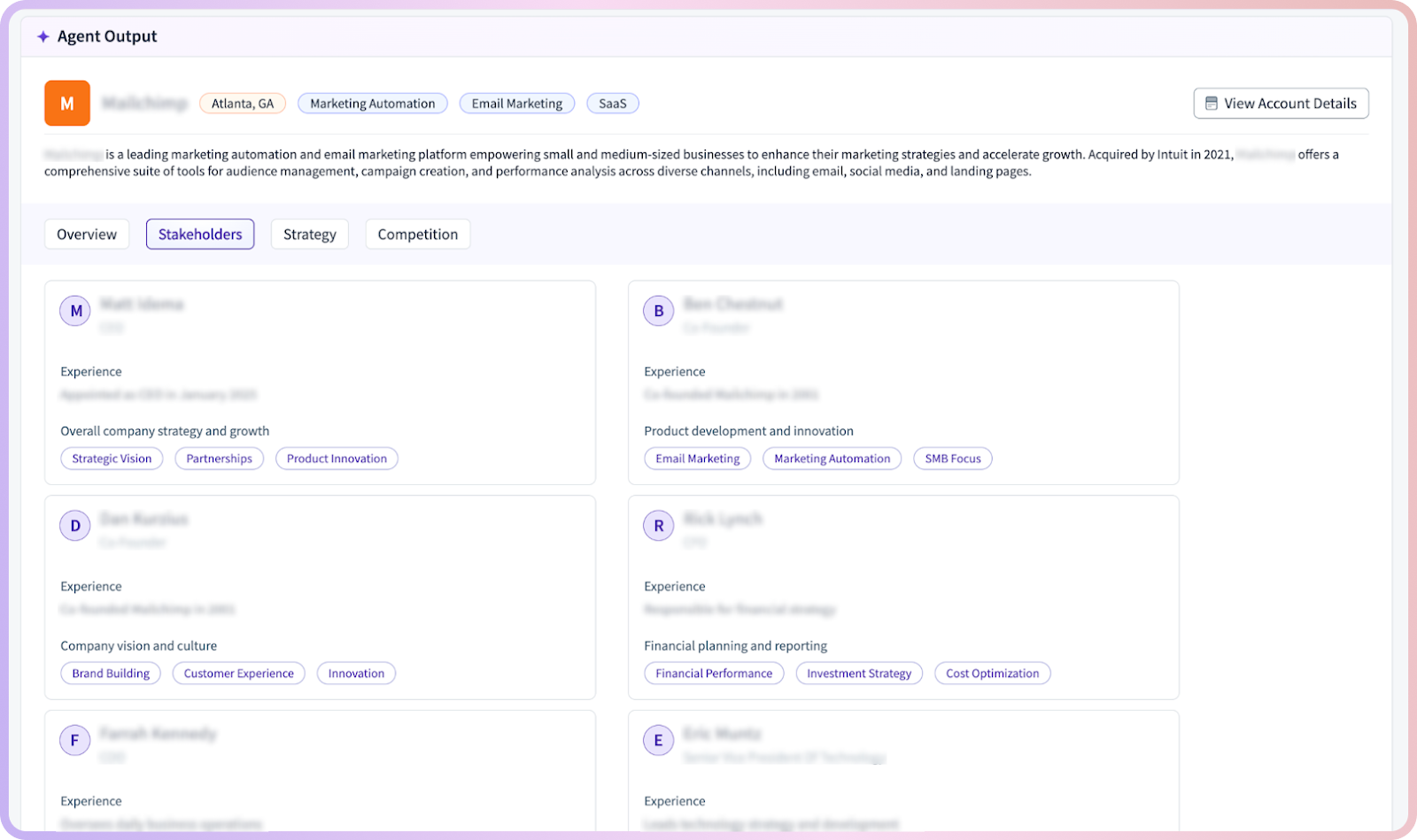
Task: Click the R avatar in stakeholder card
Action: 658,526
